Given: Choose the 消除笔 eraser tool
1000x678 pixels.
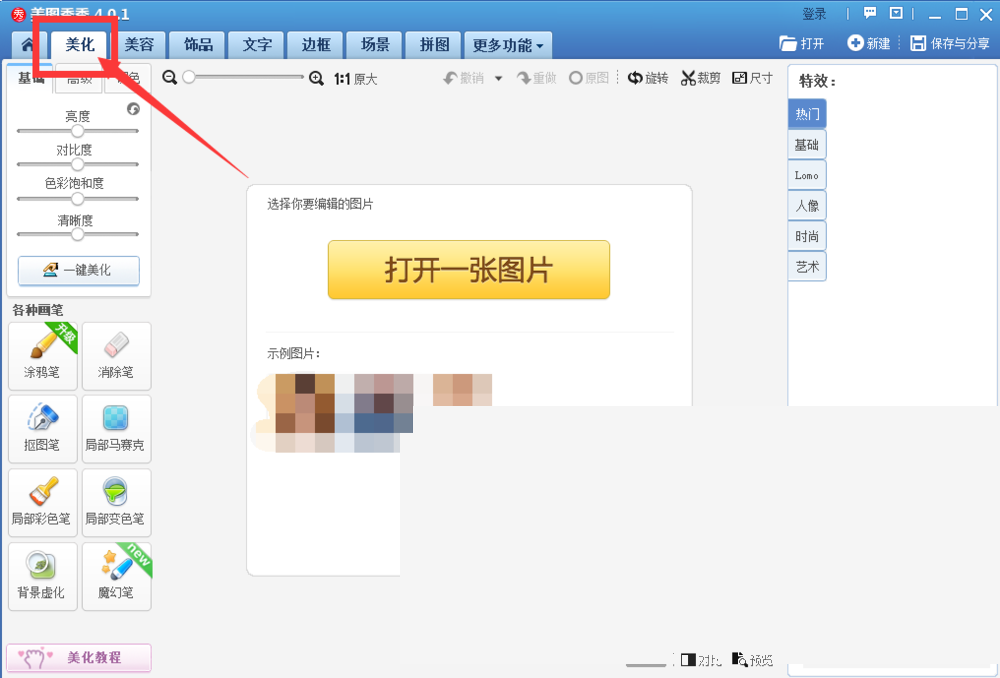Looking at the screenshot, I should 116,356.
